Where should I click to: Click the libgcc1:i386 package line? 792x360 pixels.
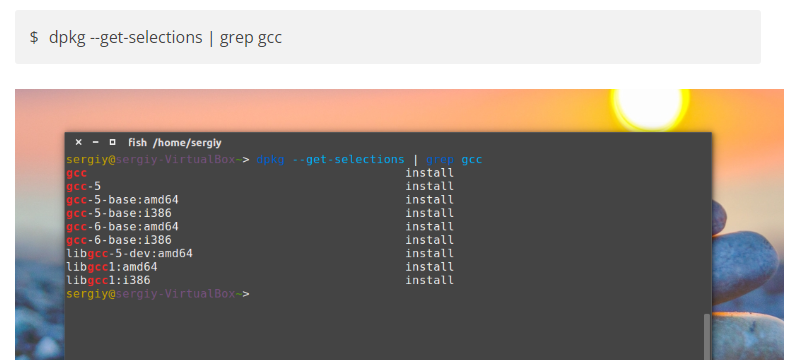[108, 280]
